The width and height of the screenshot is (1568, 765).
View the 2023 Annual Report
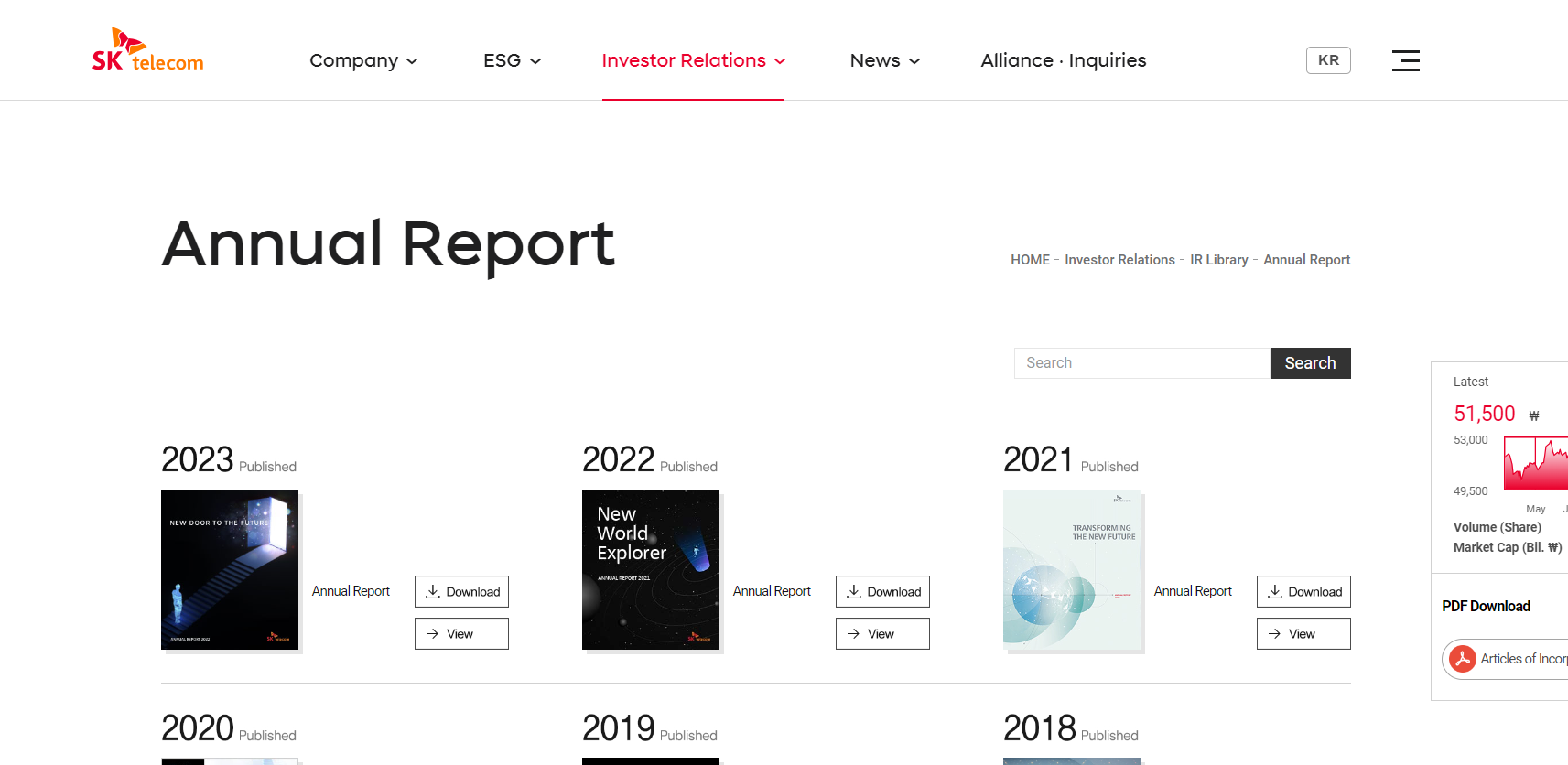click(461, 633)
